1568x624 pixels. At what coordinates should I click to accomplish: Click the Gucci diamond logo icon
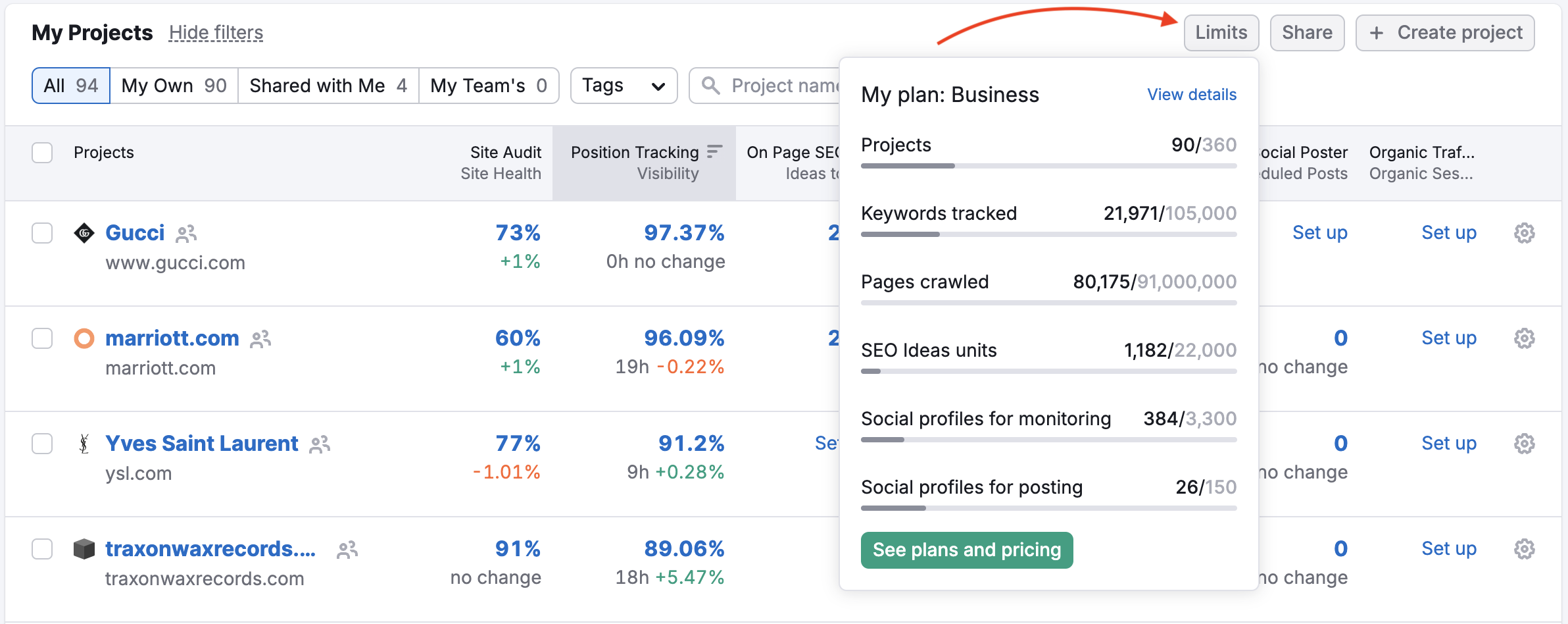84,233
